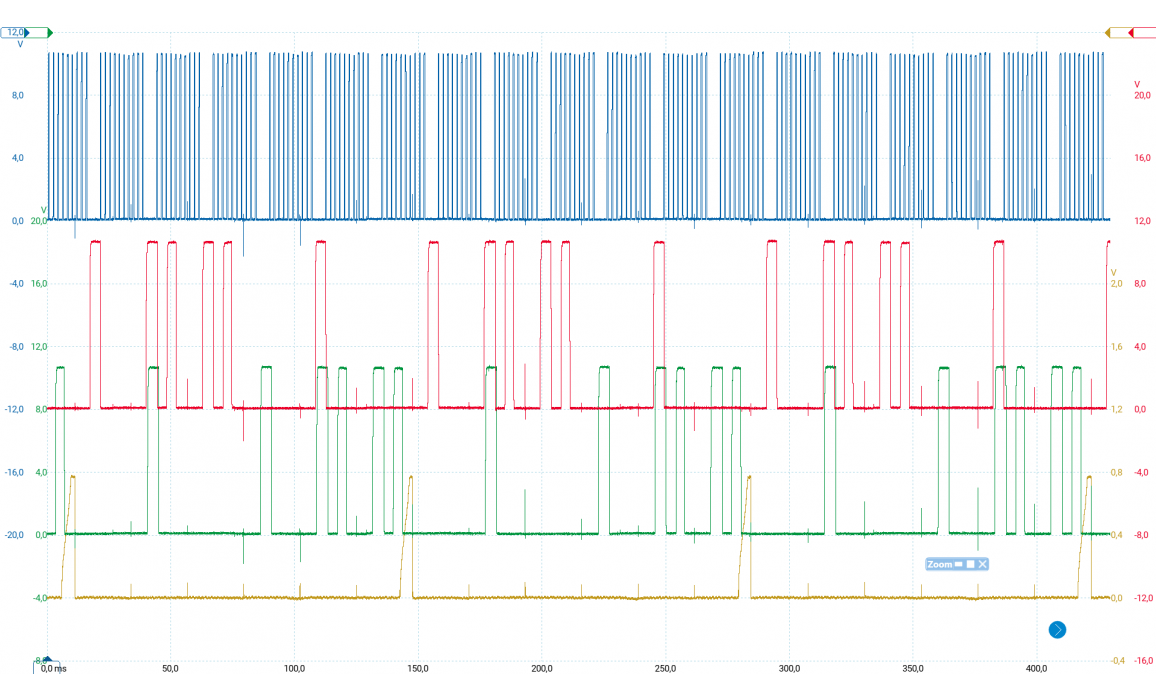
Task: Click the blue V unit label
Action: pos(20,45)
